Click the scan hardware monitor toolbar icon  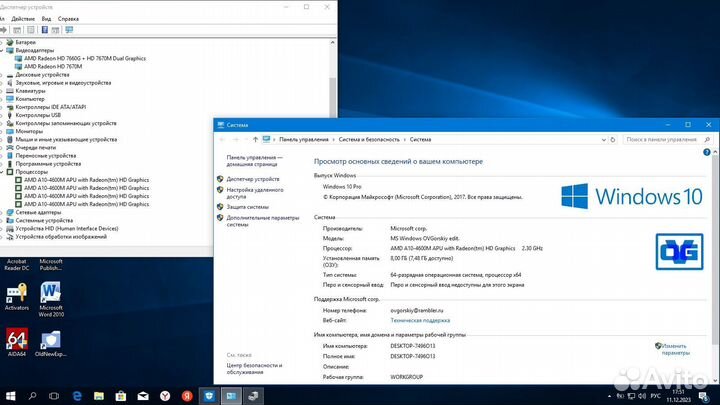click(69, 30)
